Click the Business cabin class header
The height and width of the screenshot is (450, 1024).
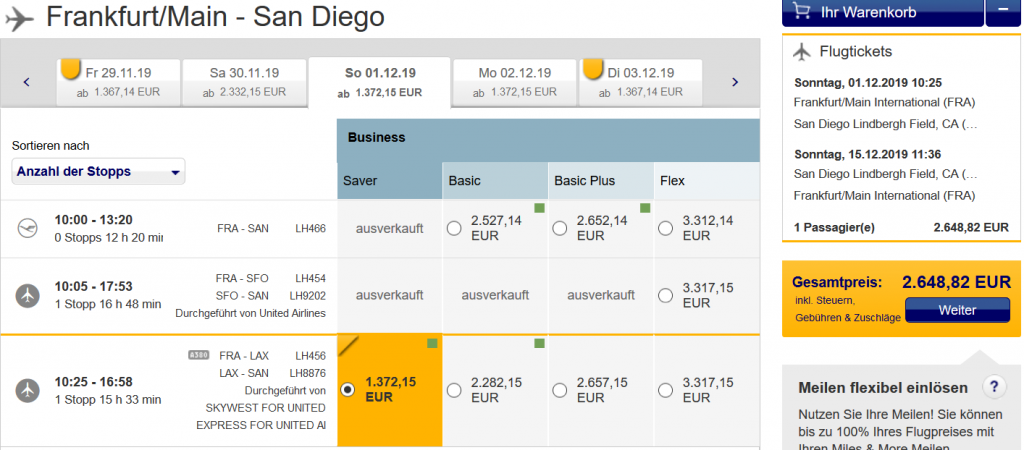tap(549, 140)
